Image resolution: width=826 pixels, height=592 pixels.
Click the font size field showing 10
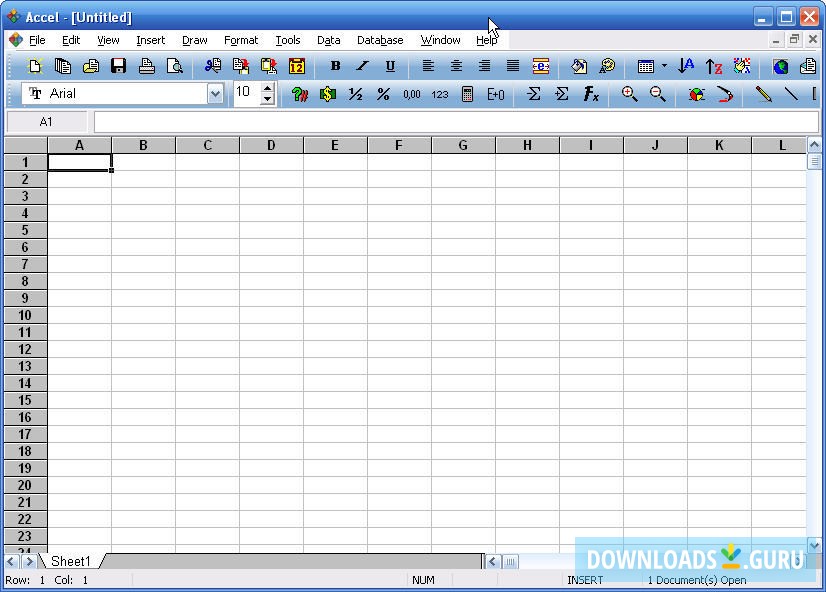point(248,94)
